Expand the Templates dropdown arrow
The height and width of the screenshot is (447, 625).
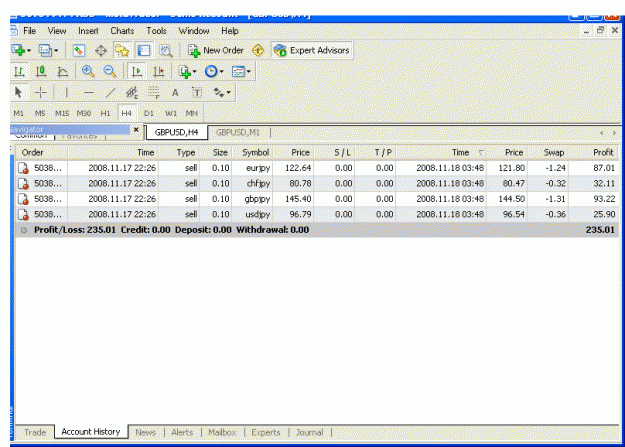click(249, 72)
